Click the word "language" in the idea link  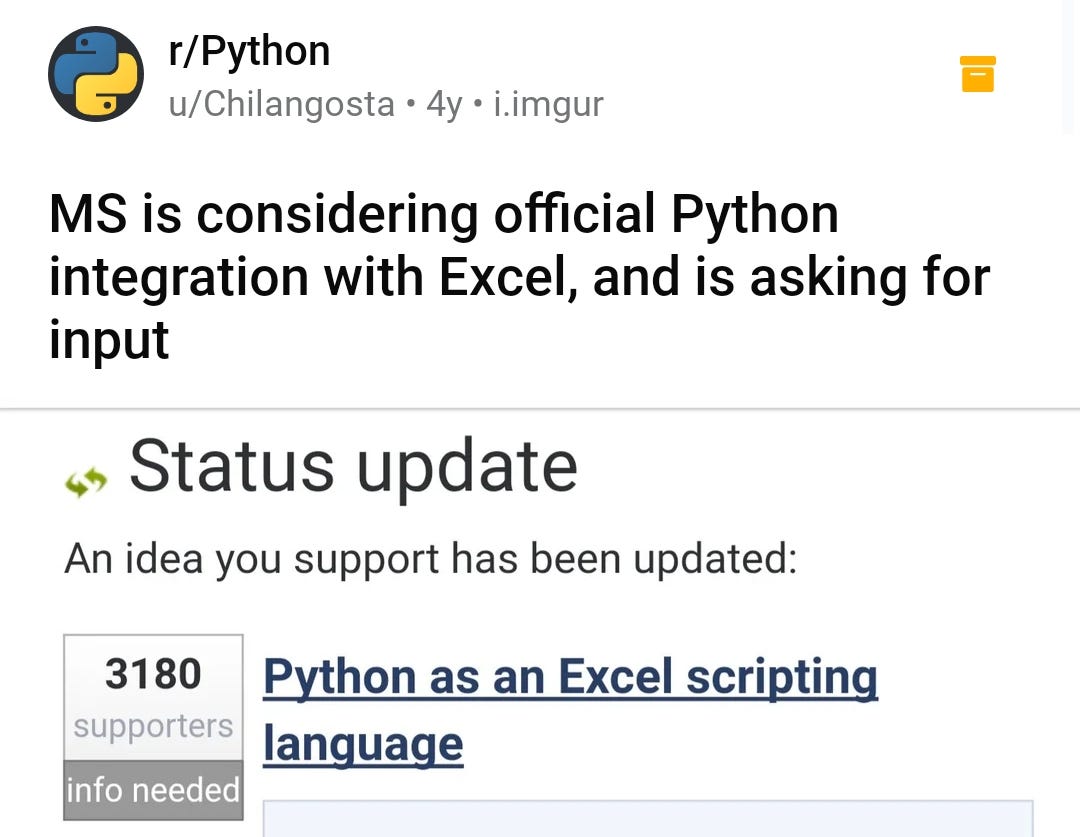coord(363,744)
